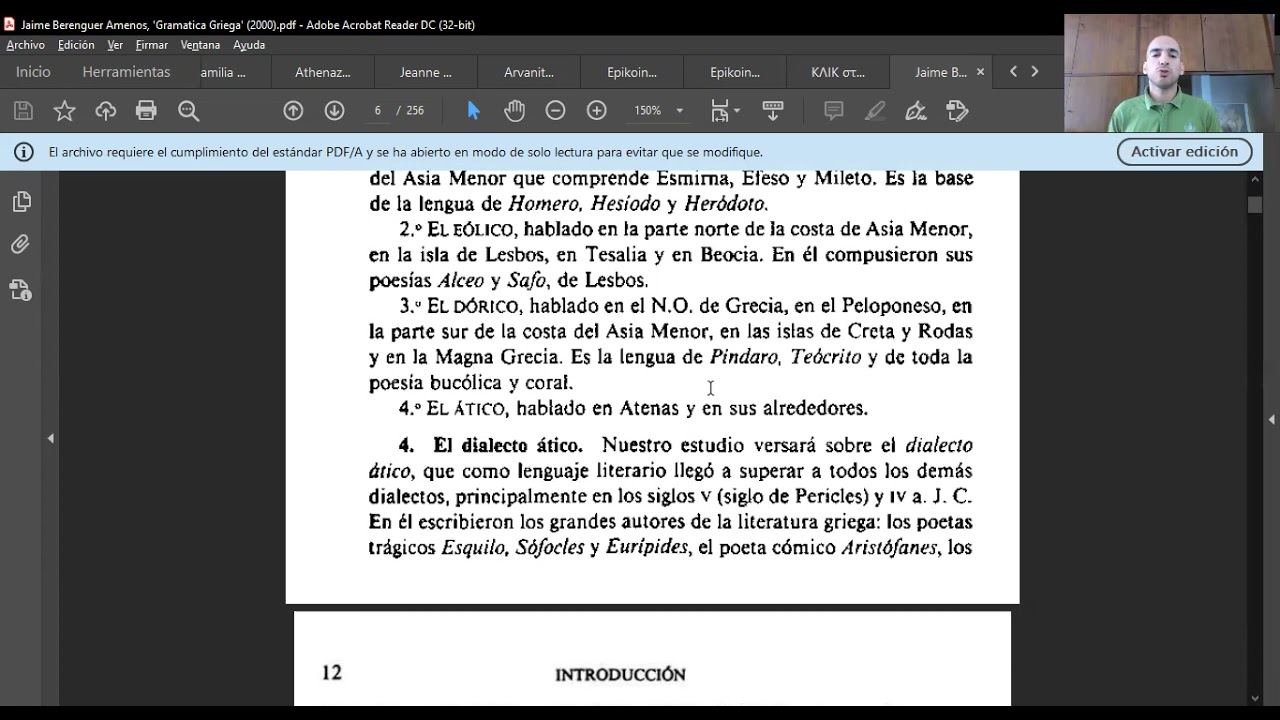
Task: Choose the selection arrow tool
Action: (x=474, y=111)
